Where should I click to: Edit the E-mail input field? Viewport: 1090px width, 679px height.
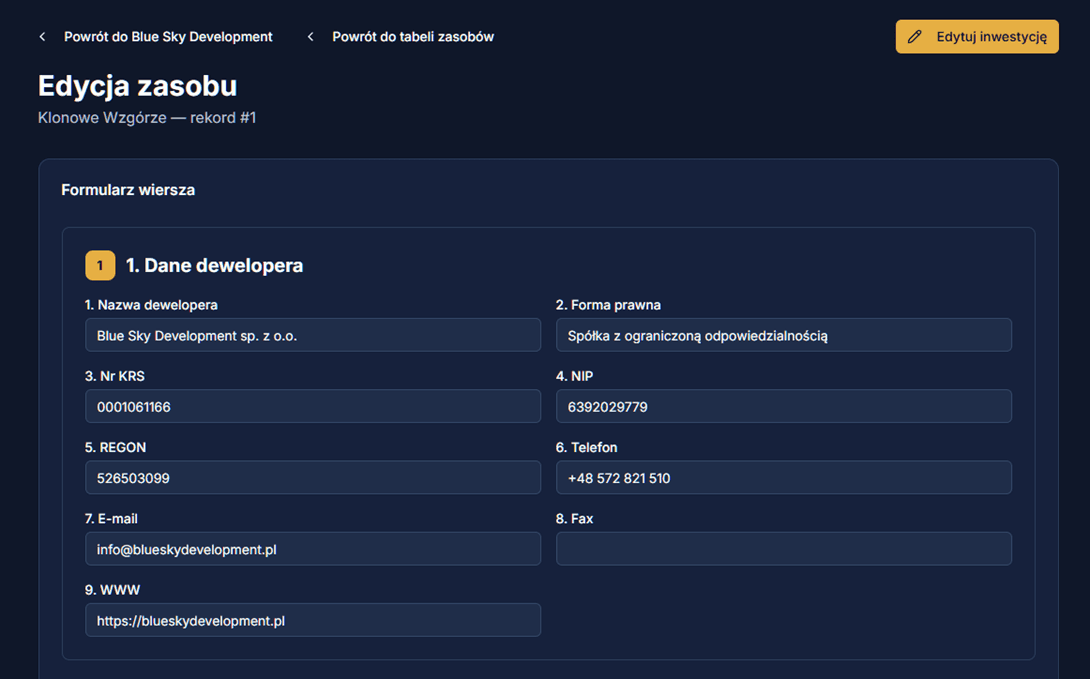coord(312,549)
